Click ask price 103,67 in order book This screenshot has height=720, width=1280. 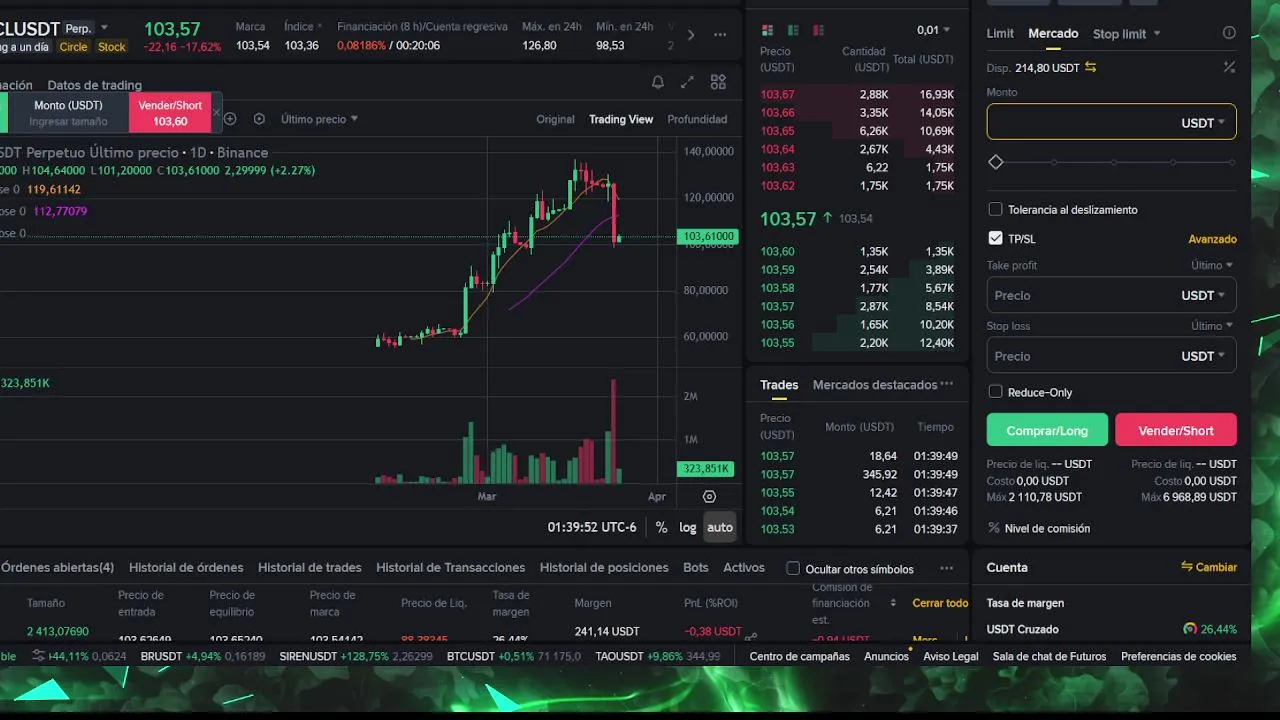click(x=777, y=95)
